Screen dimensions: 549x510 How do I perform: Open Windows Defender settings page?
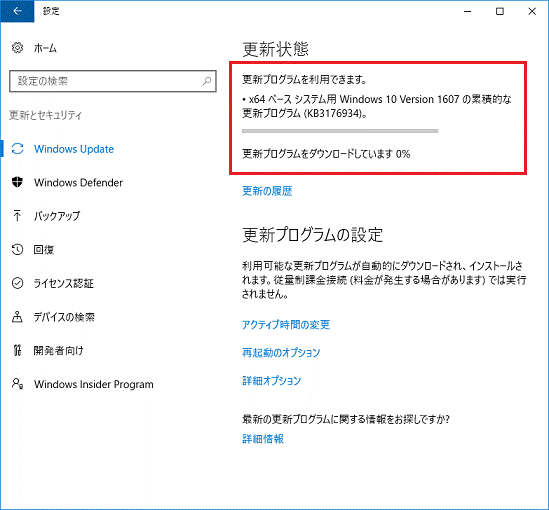click(78, 183)
